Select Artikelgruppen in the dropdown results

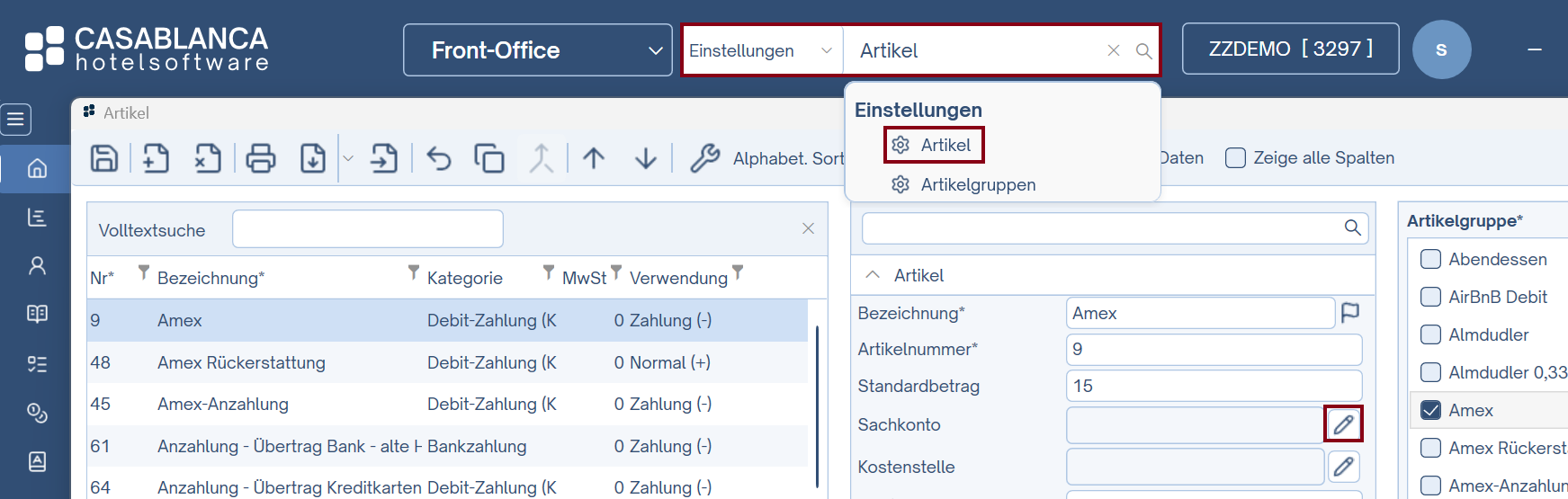click(963, 184)
